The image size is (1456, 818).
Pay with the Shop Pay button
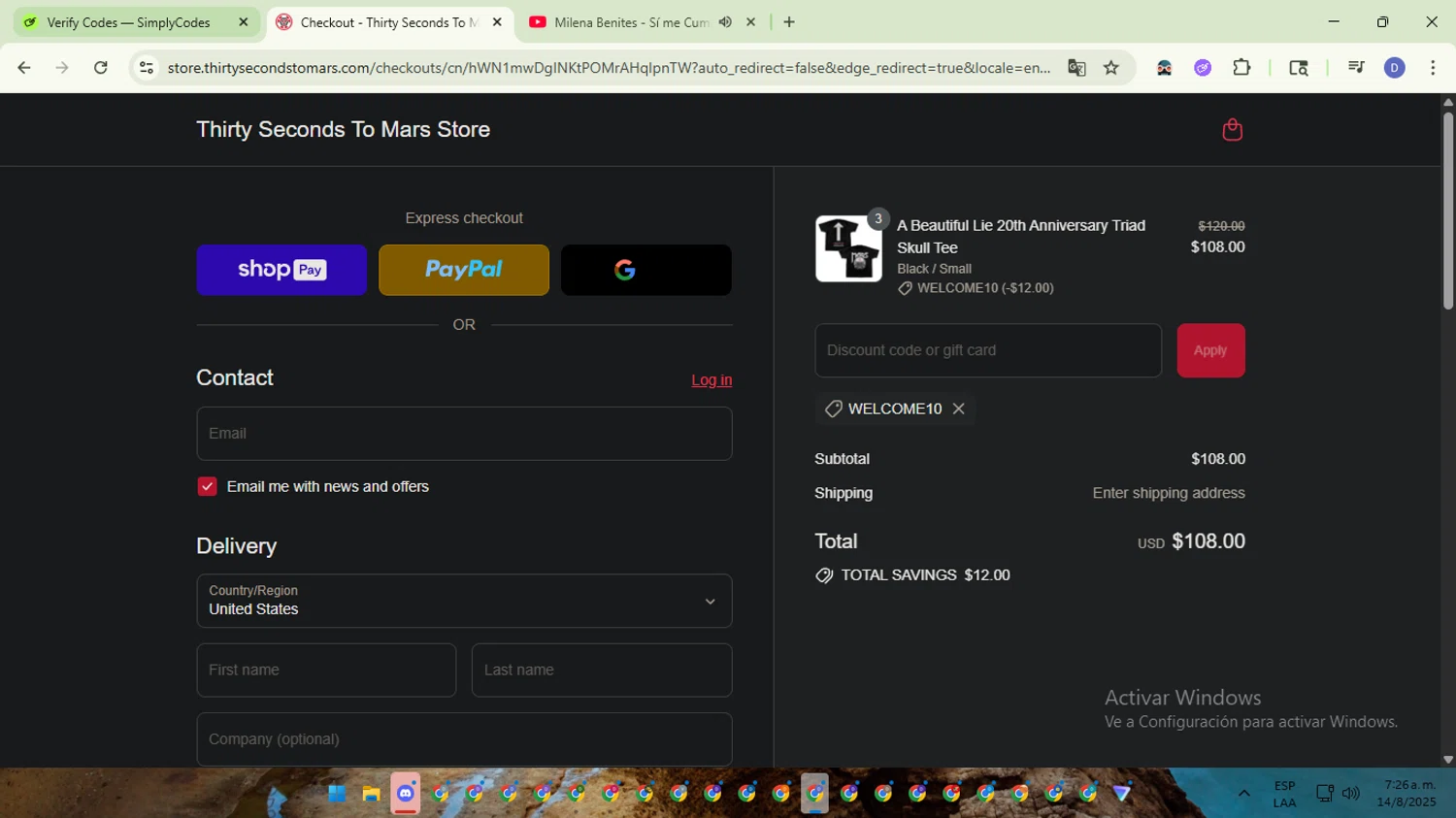pyautogui.click(x=281, y=270)
